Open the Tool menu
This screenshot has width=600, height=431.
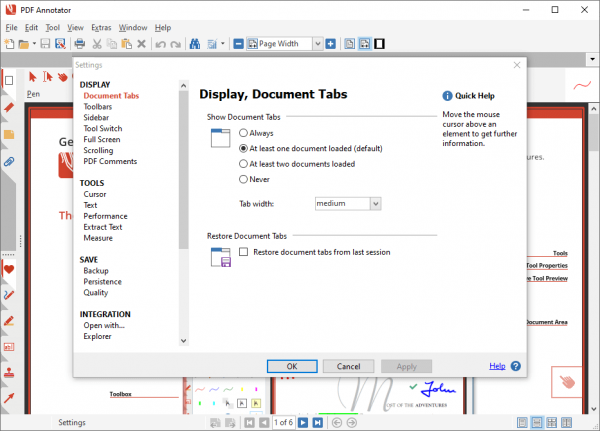pos(53,27)
